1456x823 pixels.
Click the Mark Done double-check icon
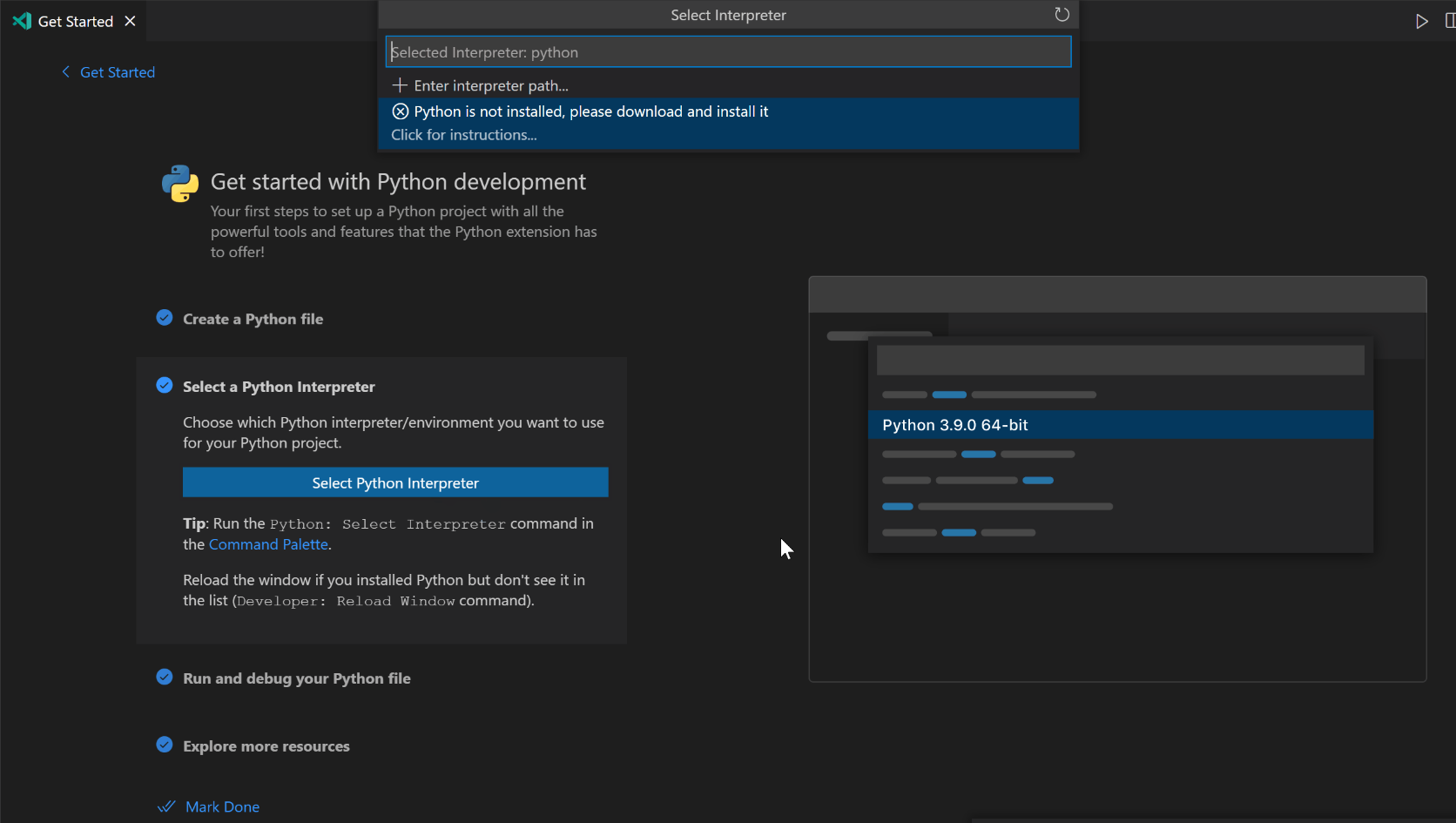pyautogui.click(x=166, y=806)
